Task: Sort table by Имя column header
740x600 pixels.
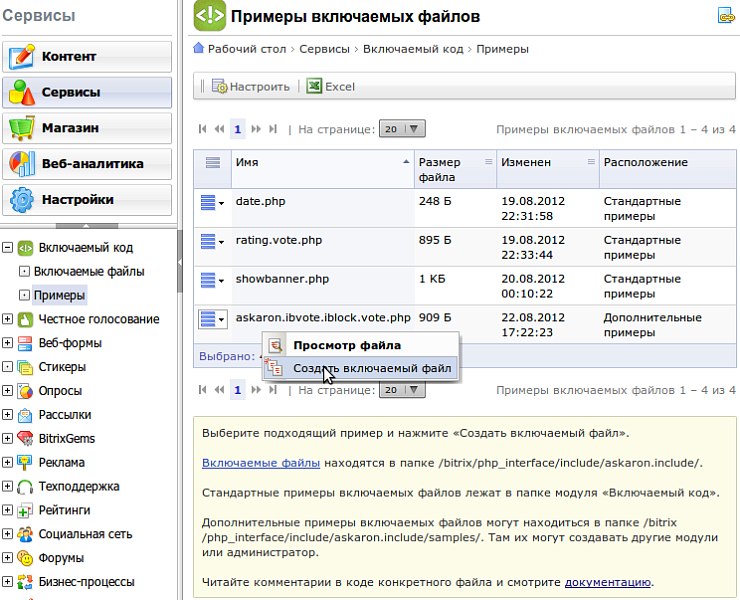Action: point(322,162)
